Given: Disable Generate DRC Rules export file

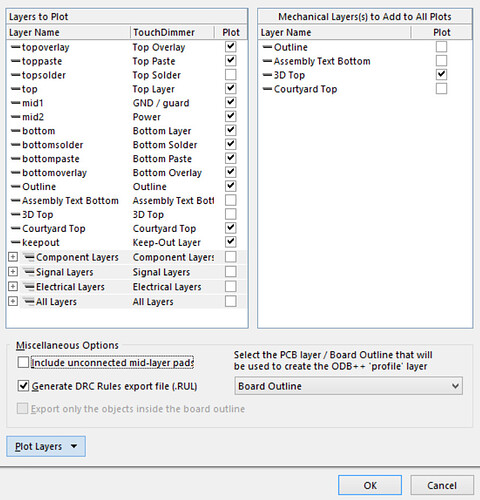Looking at the screenshot, I should pyautogui.click(x=23, y=386).
